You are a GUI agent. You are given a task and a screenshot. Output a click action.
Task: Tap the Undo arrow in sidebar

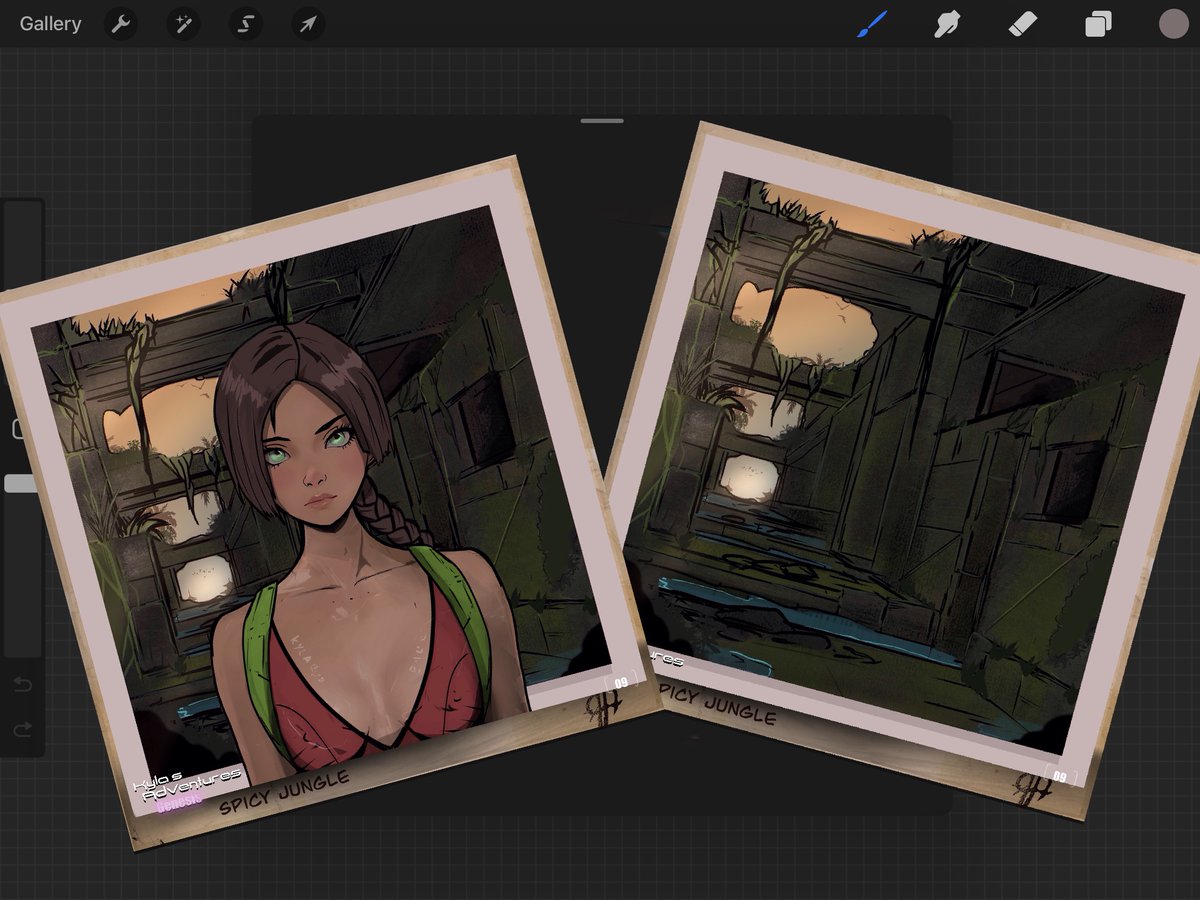coord(22,685)
